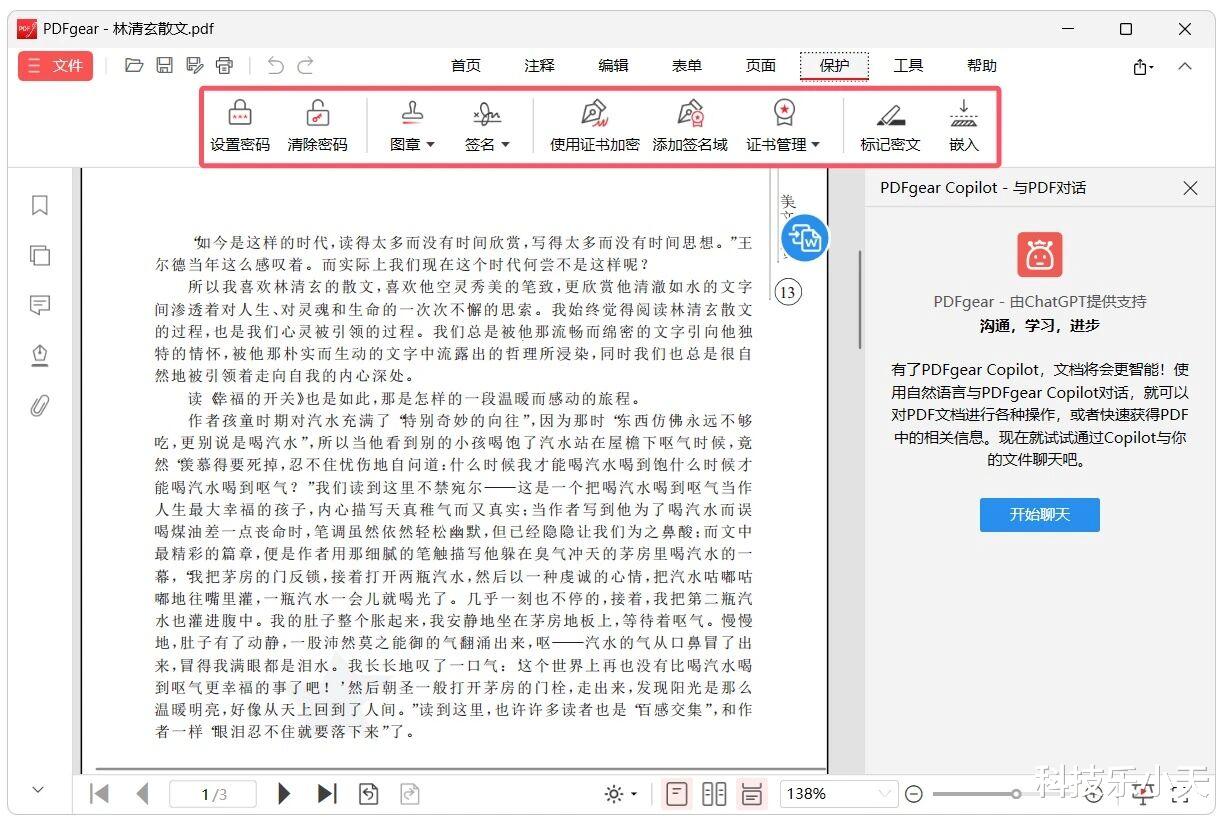The image size is (1227, 822).
Task: Open the attachments paperclip panel
Action: pos(40,405)
